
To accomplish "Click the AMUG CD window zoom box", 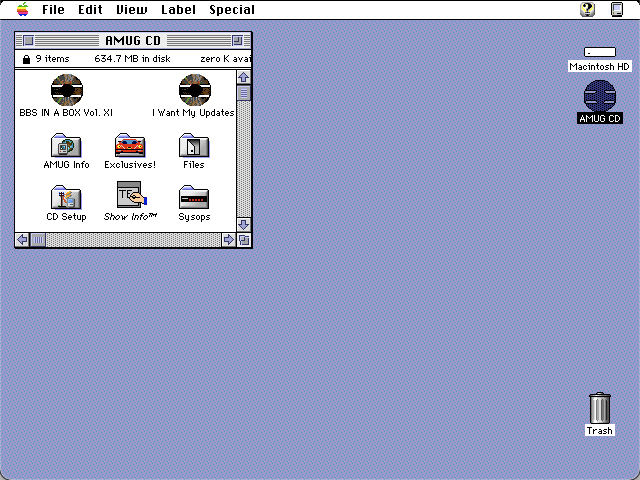I will (237, 40).
